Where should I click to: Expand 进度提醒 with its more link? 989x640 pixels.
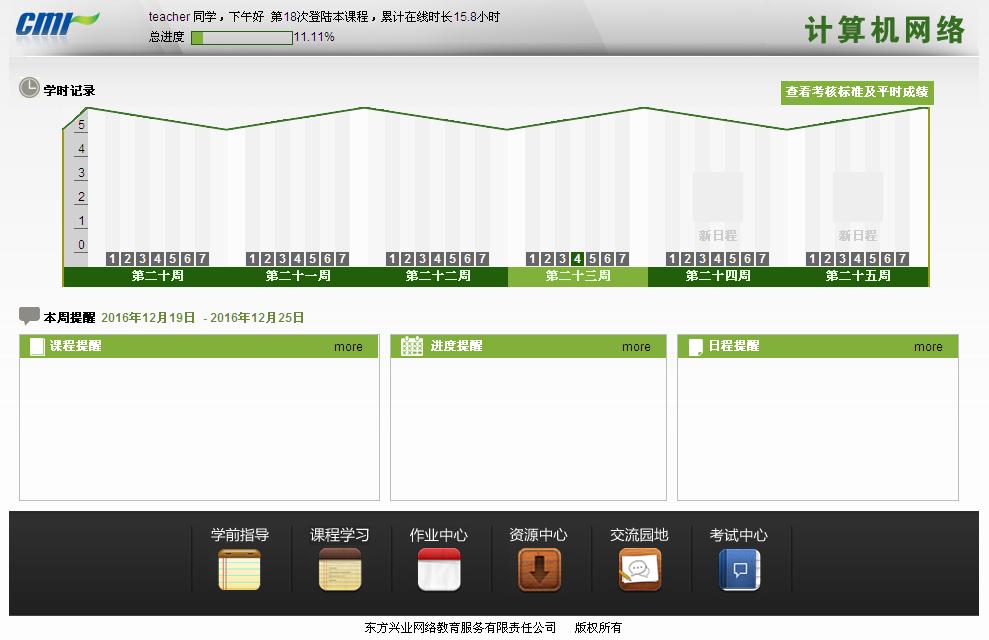[x=636, y=347]
